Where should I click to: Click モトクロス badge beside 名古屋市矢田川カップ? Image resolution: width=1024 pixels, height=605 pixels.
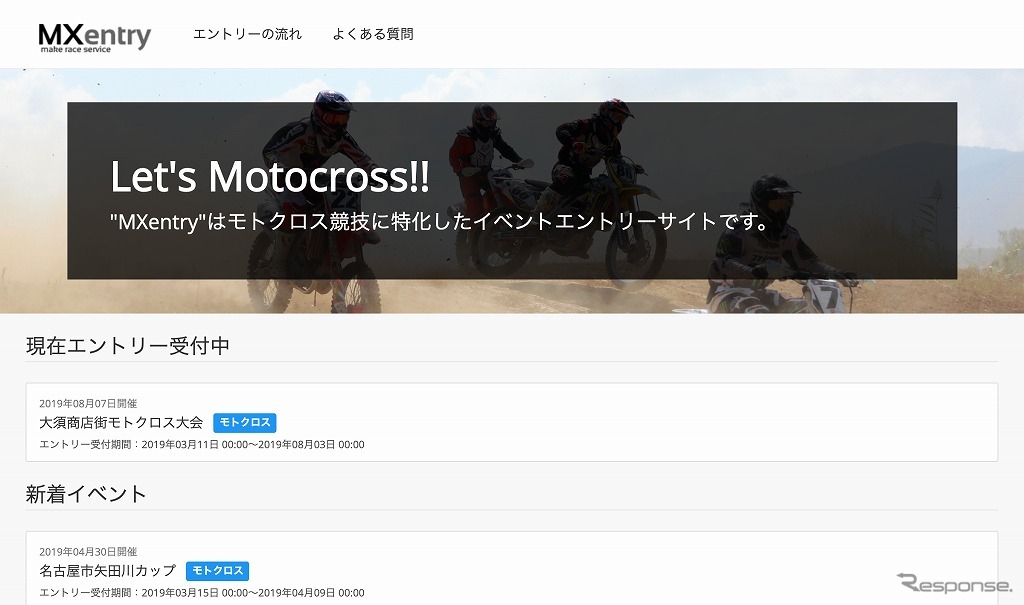[x=217, y=571]
